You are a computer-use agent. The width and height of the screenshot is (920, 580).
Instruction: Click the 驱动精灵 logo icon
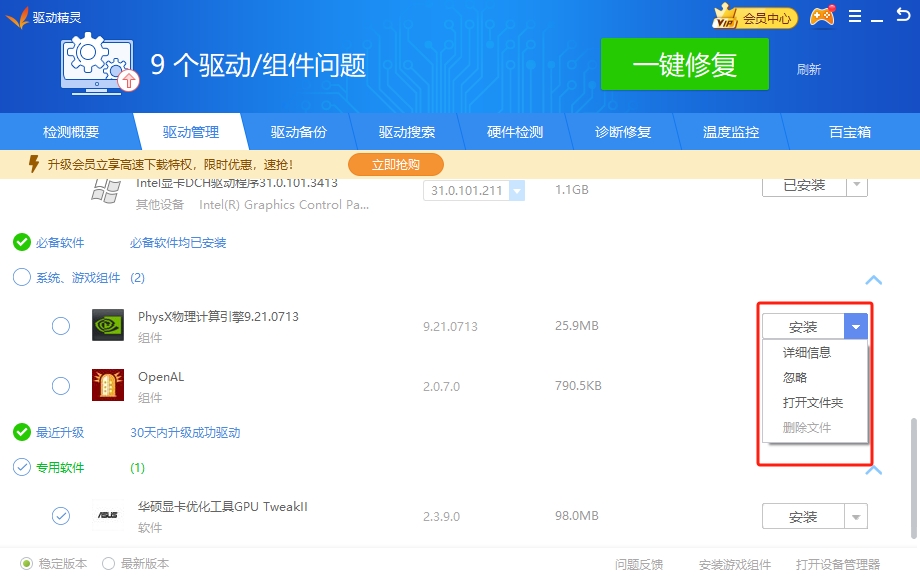click(17, 18)
